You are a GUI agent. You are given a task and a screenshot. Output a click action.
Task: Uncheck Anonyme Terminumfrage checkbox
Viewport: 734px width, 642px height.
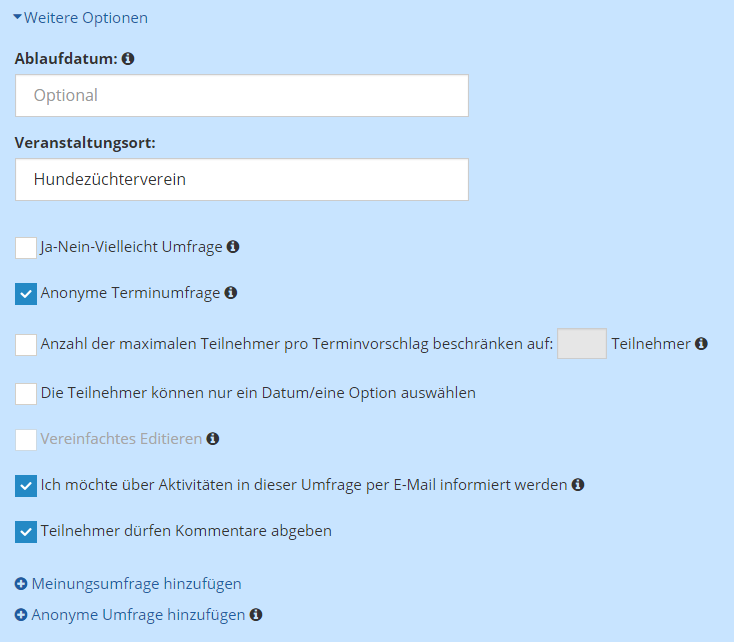click(26, 294)
